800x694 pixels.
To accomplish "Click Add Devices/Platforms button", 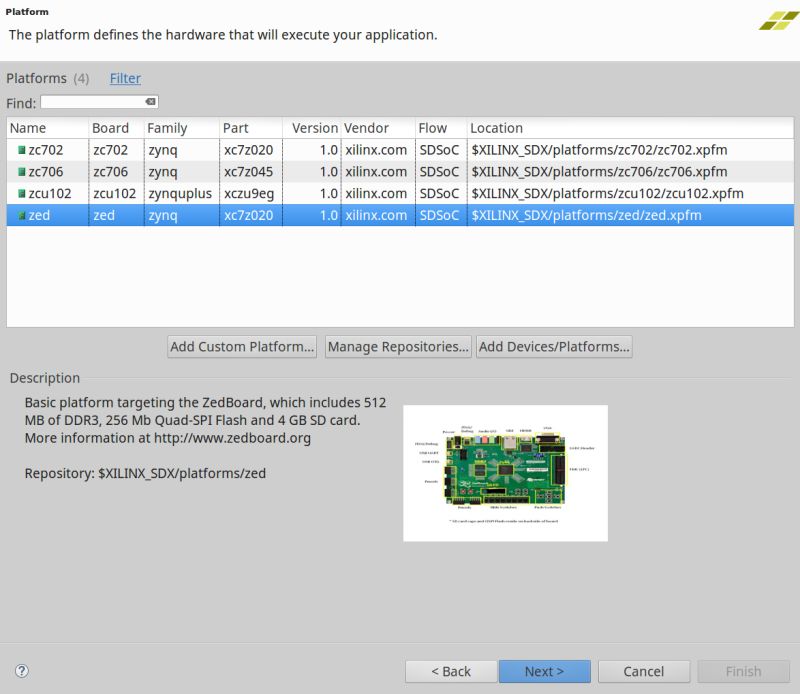I will tap(554, 347).
